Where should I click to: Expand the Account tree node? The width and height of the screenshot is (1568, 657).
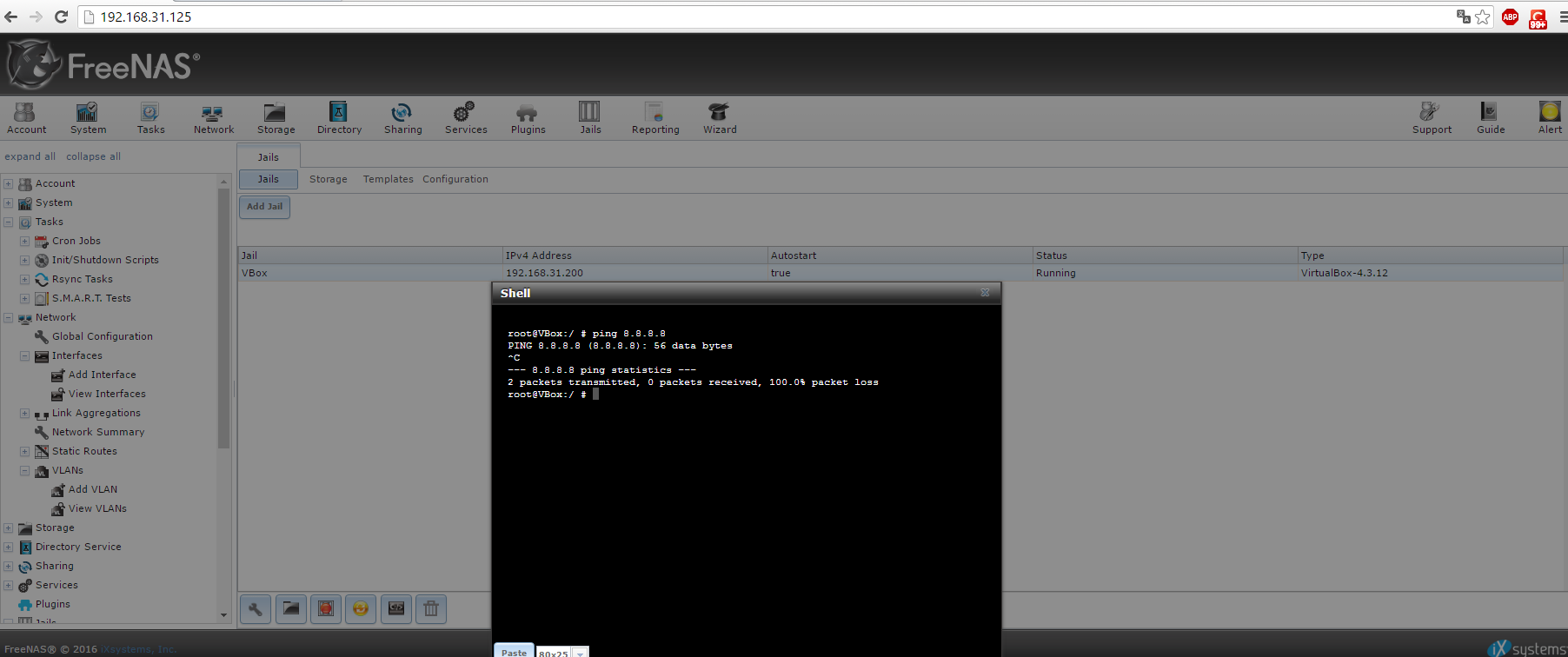tap(8, 183)
